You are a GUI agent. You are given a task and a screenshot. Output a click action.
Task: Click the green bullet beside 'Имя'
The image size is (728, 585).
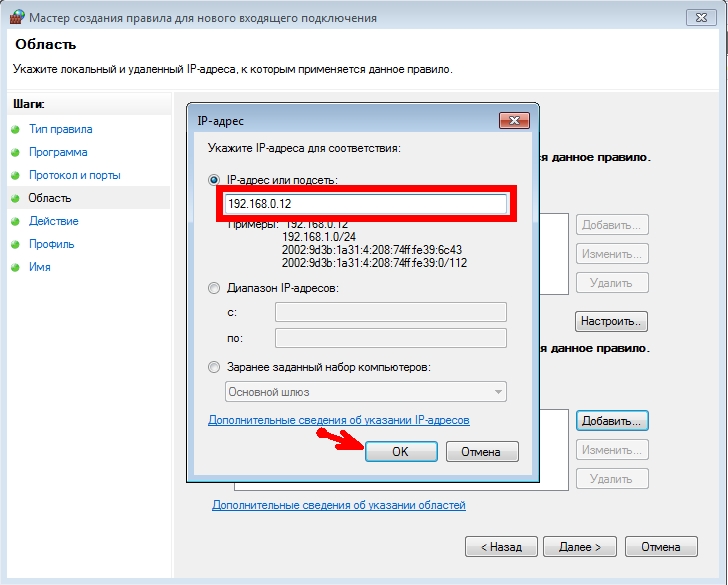pos(15,267)
